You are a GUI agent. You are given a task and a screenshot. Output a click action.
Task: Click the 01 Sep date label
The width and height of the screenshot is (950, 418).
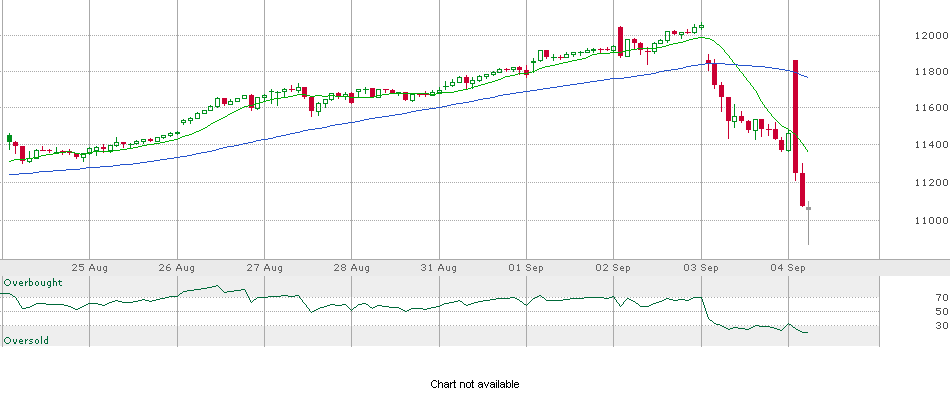pyautogui.click(x=526, y=268)
